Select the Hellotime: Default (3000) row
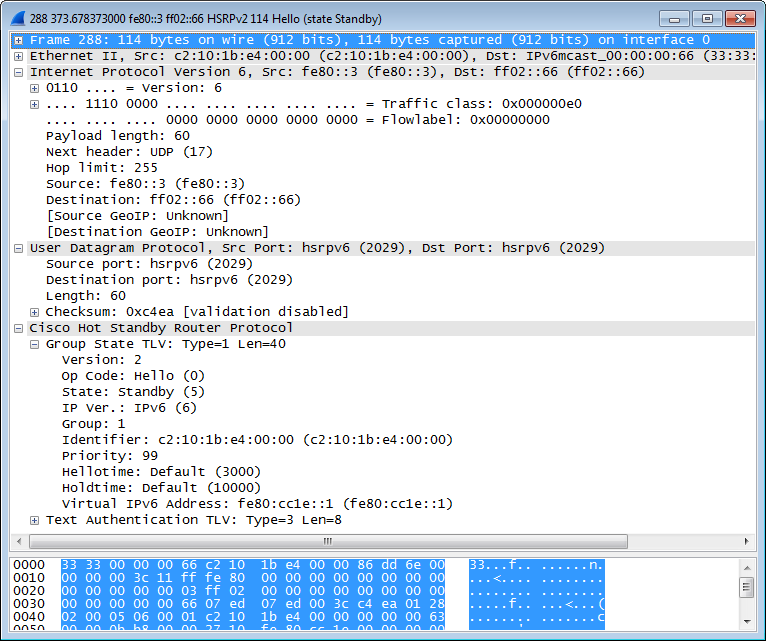 (x=161, y=472)
